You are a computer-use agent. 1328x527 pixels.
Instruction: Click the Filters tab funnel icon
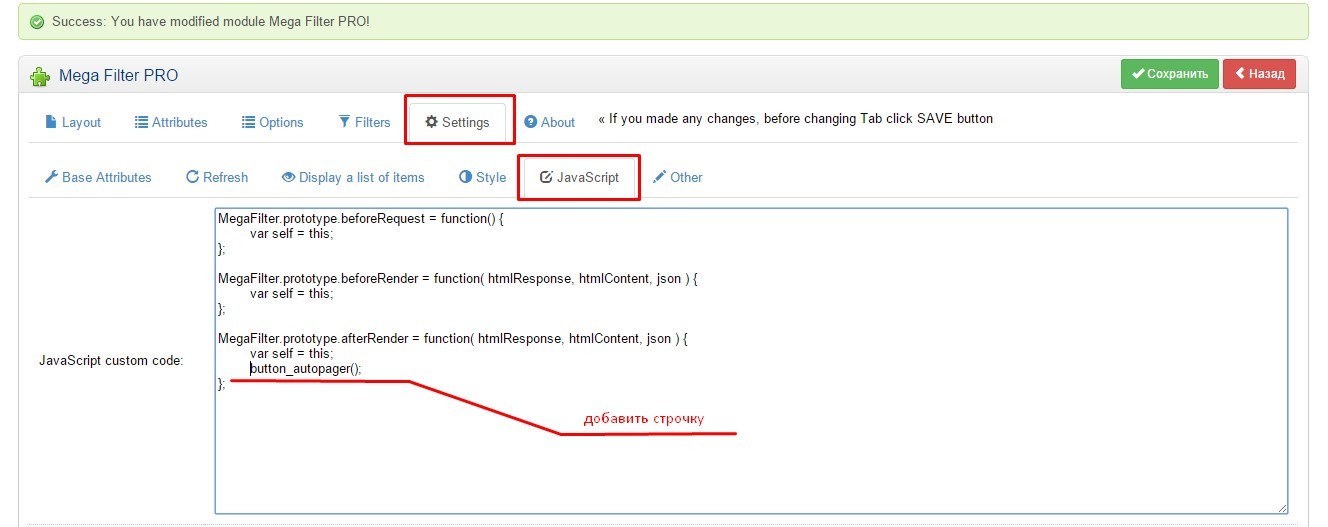[x=345, y=122]
